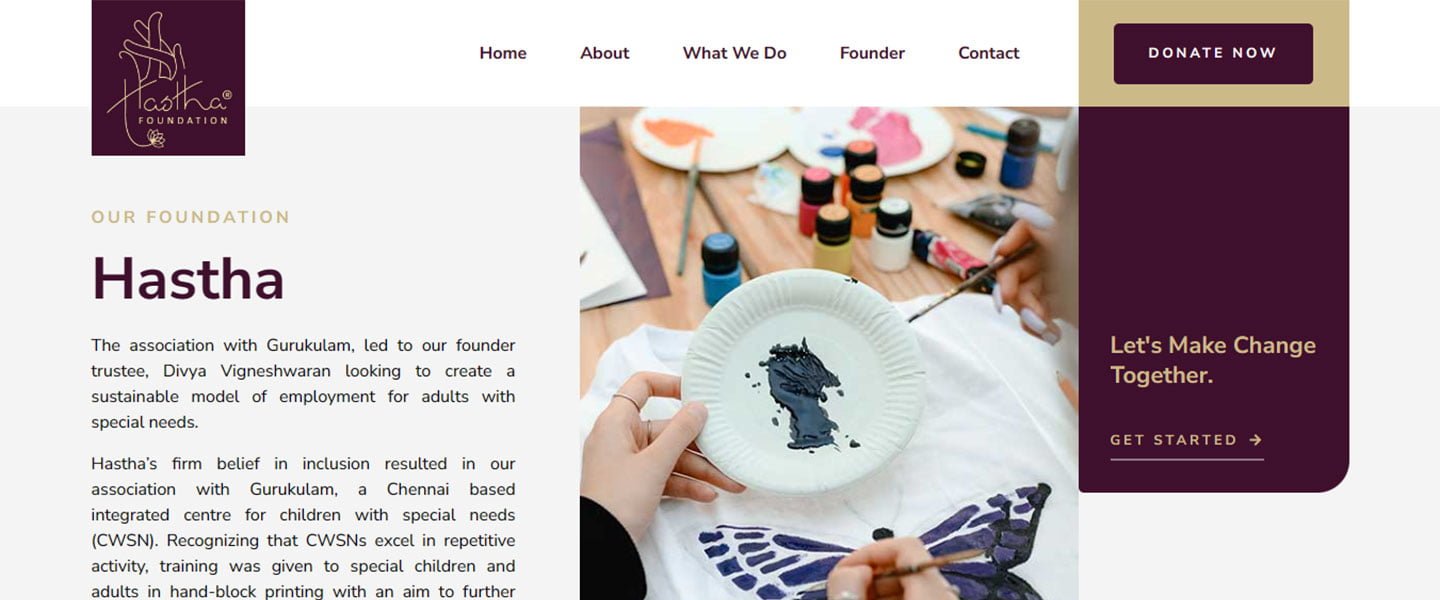Go to the About menu item
The image size is (1440, 600).
click(605, 53)
